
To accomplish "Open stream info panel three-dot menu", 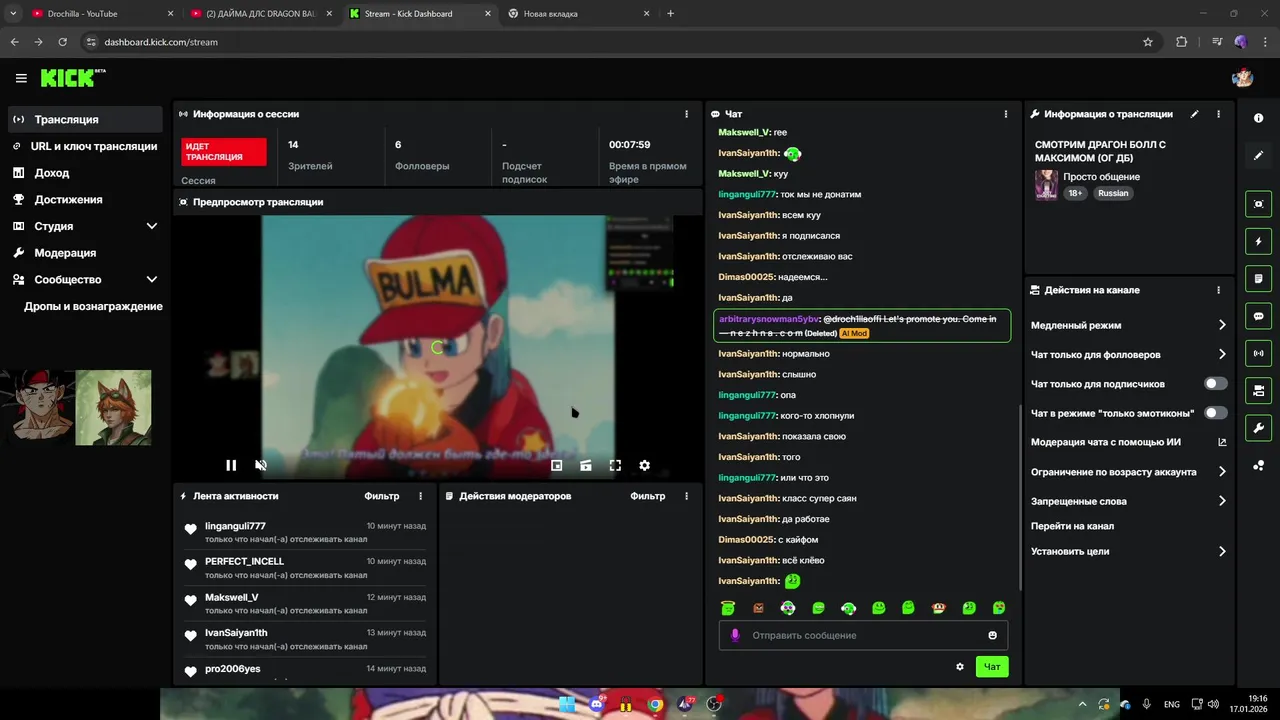I will click(1218, 114).
